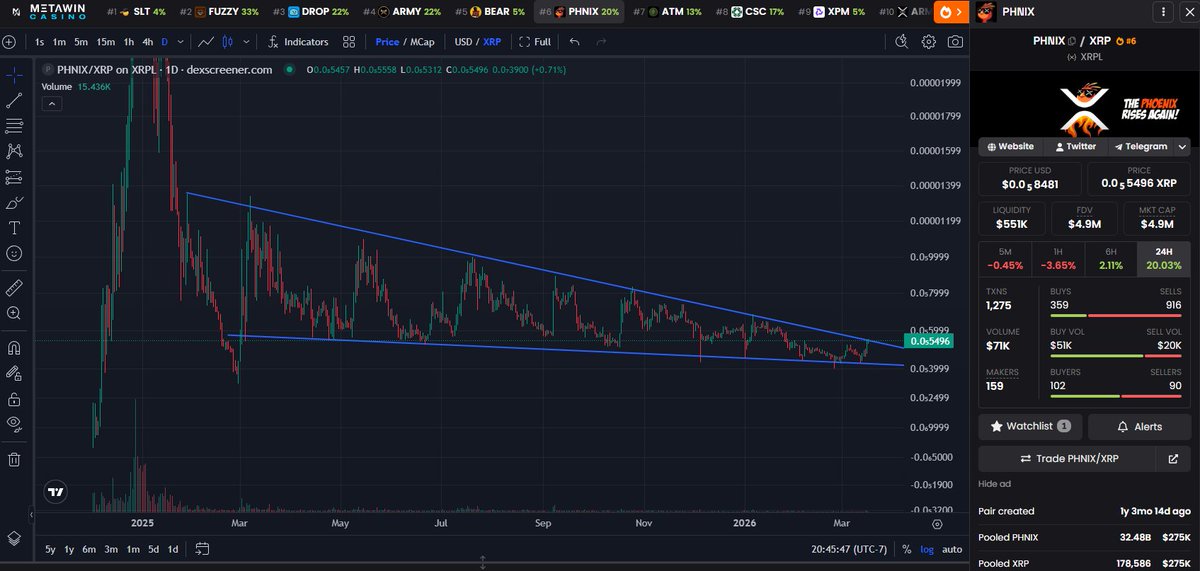Select the ruler measure tool

[14, 287]
